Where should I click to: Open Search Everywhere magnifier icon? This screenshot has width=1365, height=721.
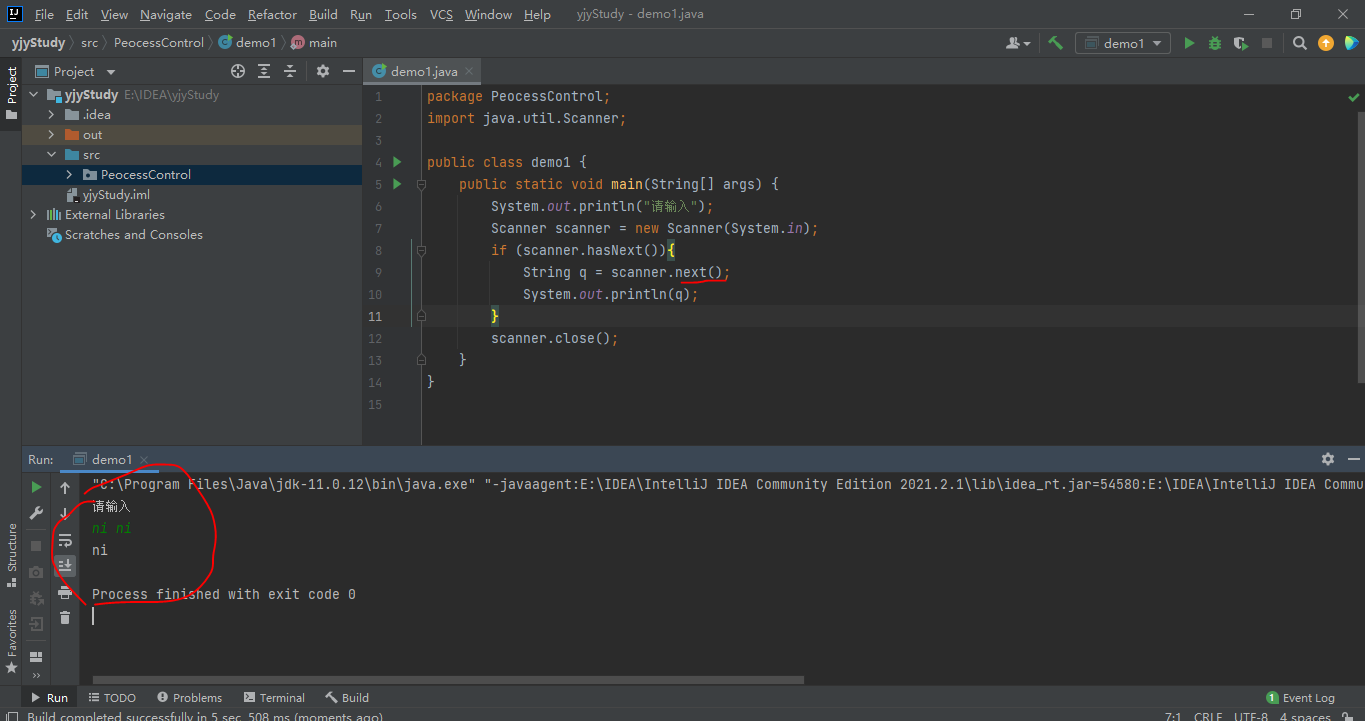pyautogui.click(x=1300, y=43)
